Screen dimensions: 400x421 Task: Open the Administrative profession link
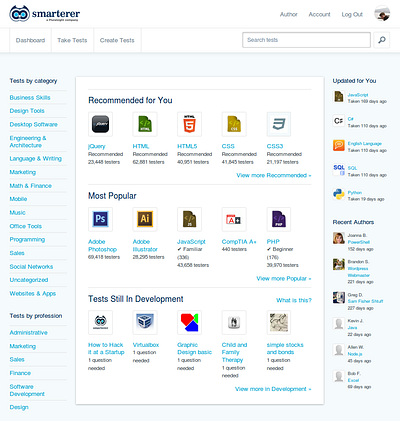point(29,332)
